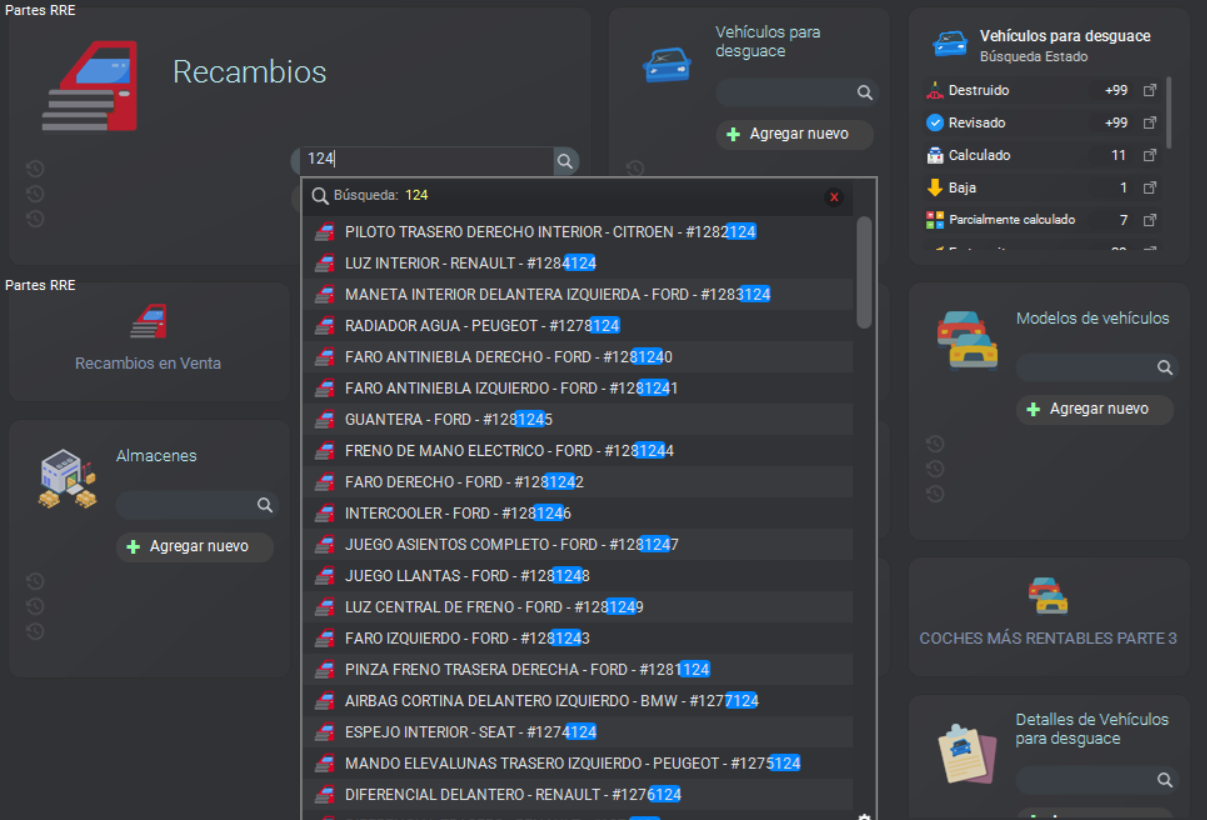Open COCHES MÁS RENTABLES PARTE 3 tile
The width and height of the screenshot is (1207, 820).
pos(1048,612)
